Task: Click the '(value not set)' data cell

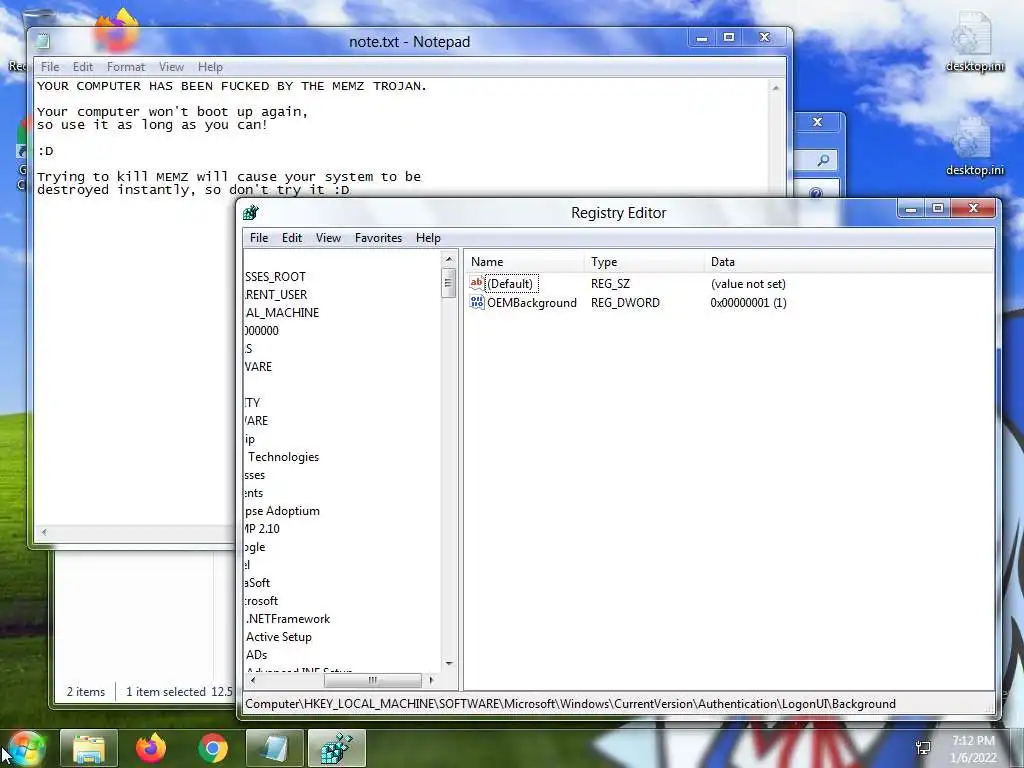Action: click(748, 283)
